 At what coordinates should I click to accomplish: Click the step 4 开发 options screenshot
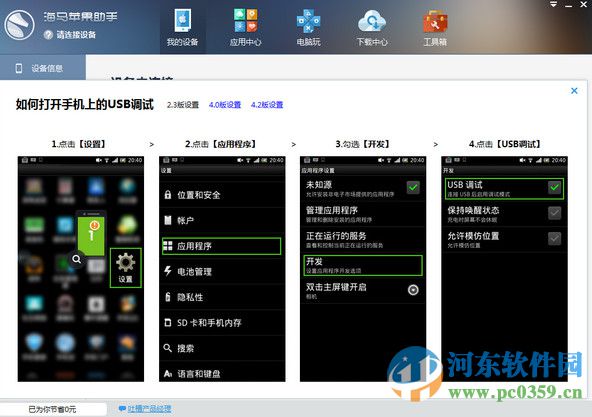click(x=504, y=269)
